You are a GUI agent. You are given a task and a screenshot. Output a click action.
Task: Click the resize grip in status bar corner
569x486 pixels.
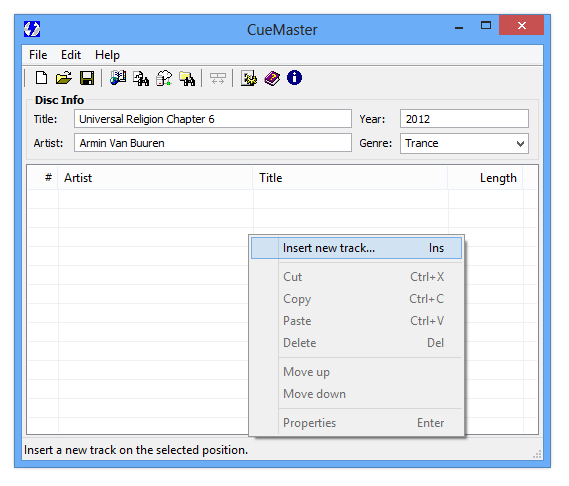(x=537, y=454)
